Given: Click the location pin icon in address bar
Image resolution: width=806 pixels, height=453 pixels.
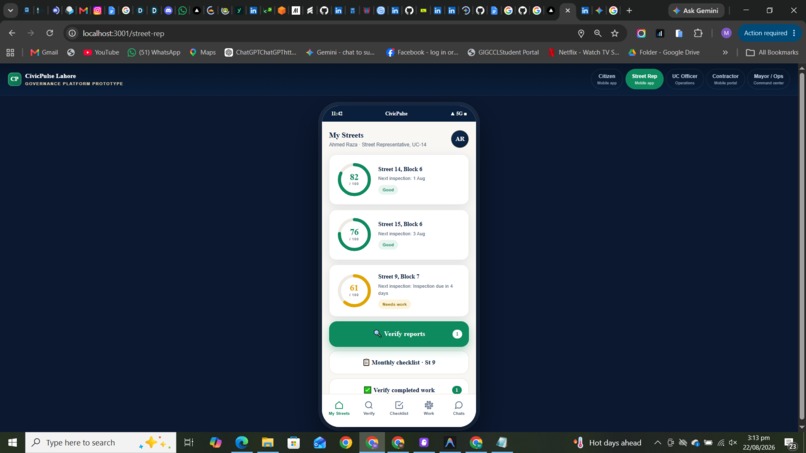Looking at the screenshot, I should coord(581,33).
